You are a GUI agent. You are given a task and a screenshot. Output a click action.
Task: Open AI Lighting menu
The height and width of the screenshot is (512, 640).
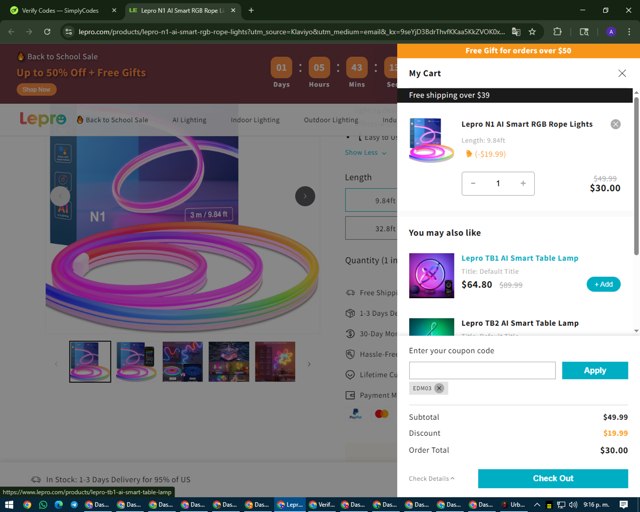coord(189,120)
